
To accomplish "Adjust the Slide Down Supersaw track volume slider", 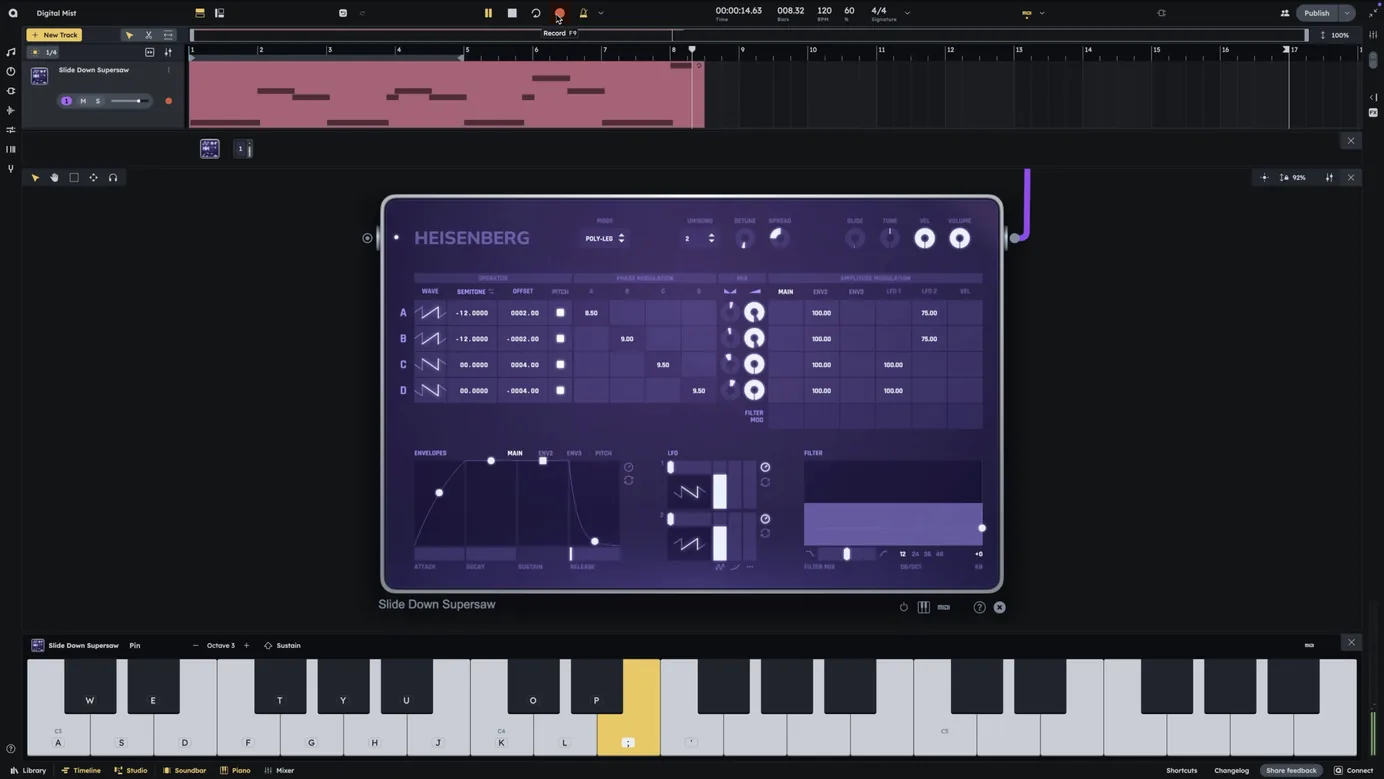I will click(x=130, y=101).
